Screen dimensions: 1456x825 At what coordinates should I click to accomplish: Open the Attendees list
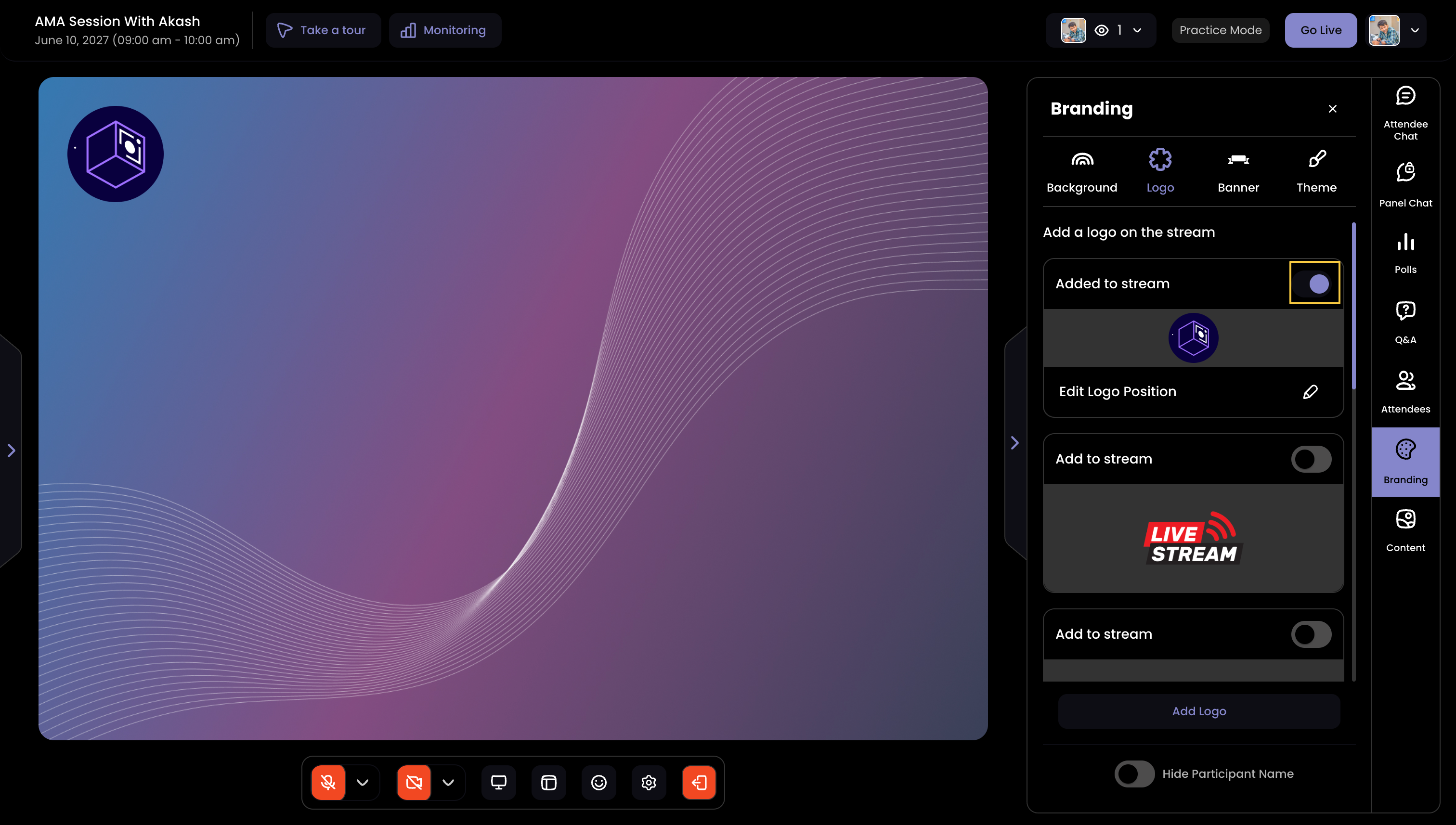(x=1405, y=392)
